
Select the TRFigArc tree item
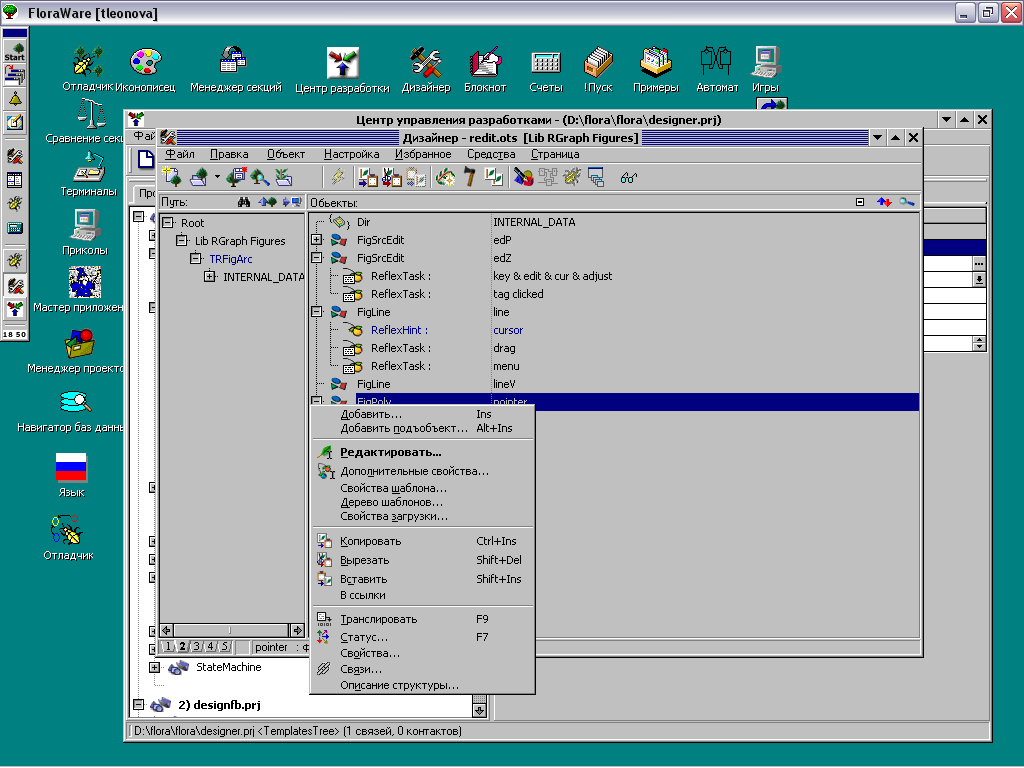point(230,259)
